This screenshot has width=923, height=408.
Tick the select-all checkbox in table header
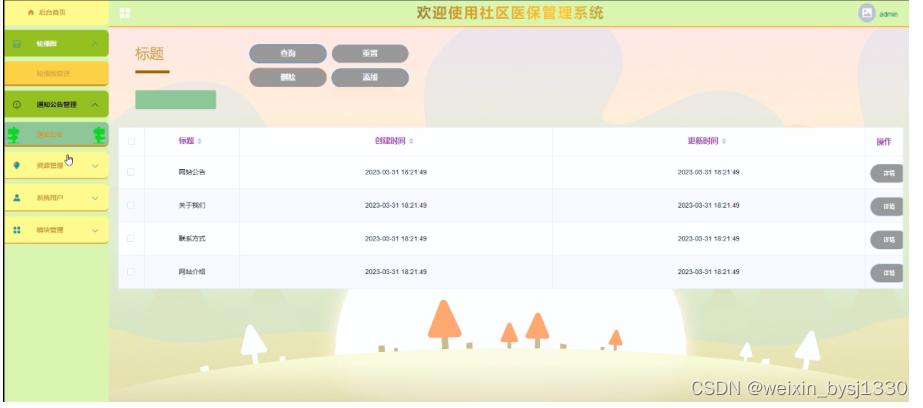(x=131, y=141)
